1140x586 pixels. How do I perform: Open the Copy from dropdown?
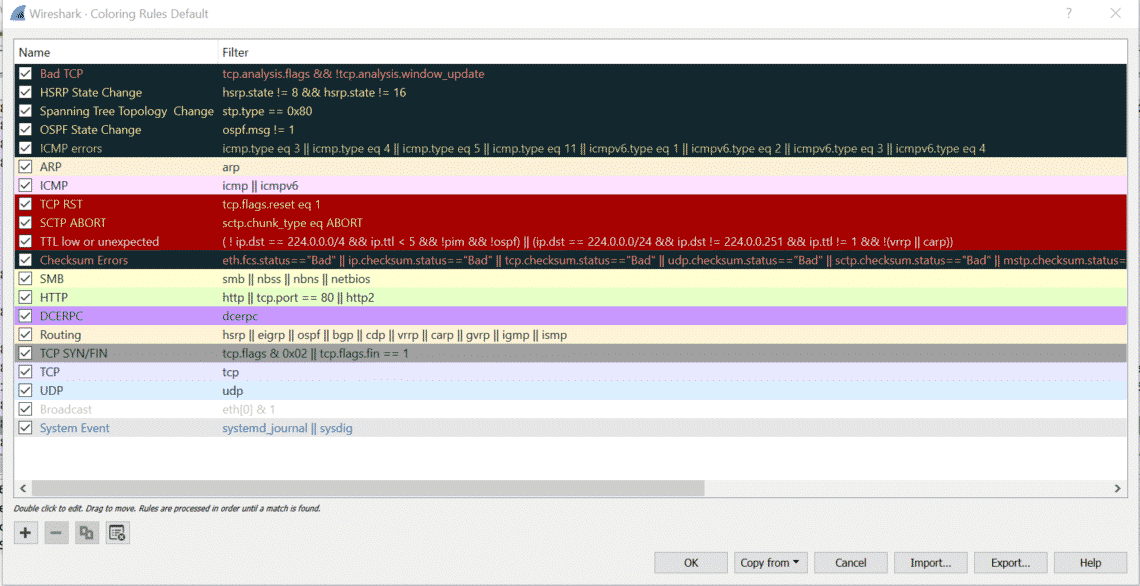pos(771,563)
